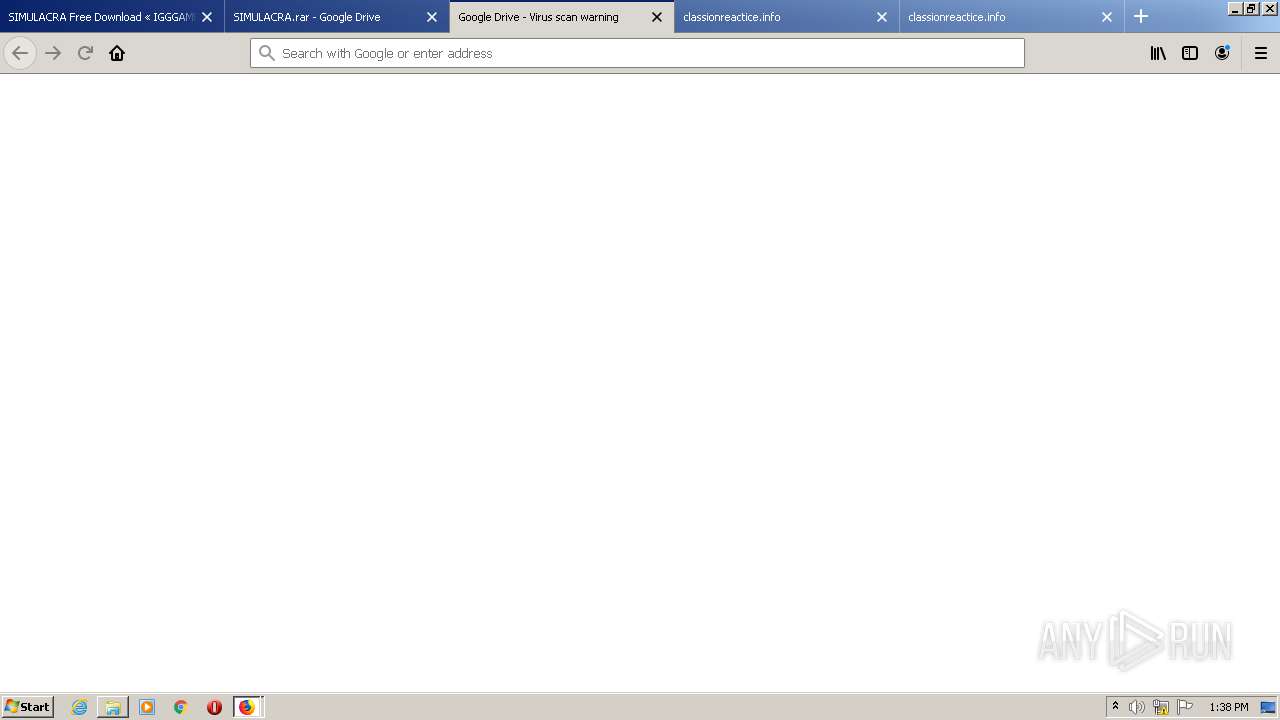Restore down the Firefox window
Viewport: 1280px width, 720px height.
click(x=1251, y=8)
